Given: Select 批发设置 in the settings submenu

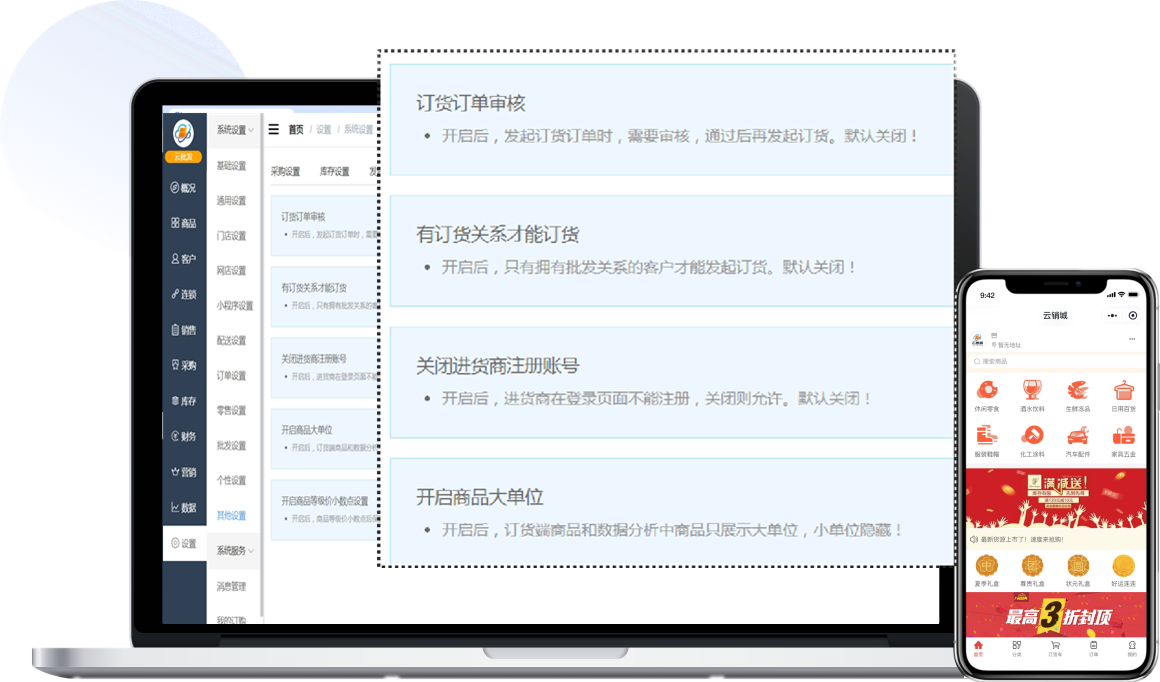Looking at the screenshot, I should coord(231,446).
